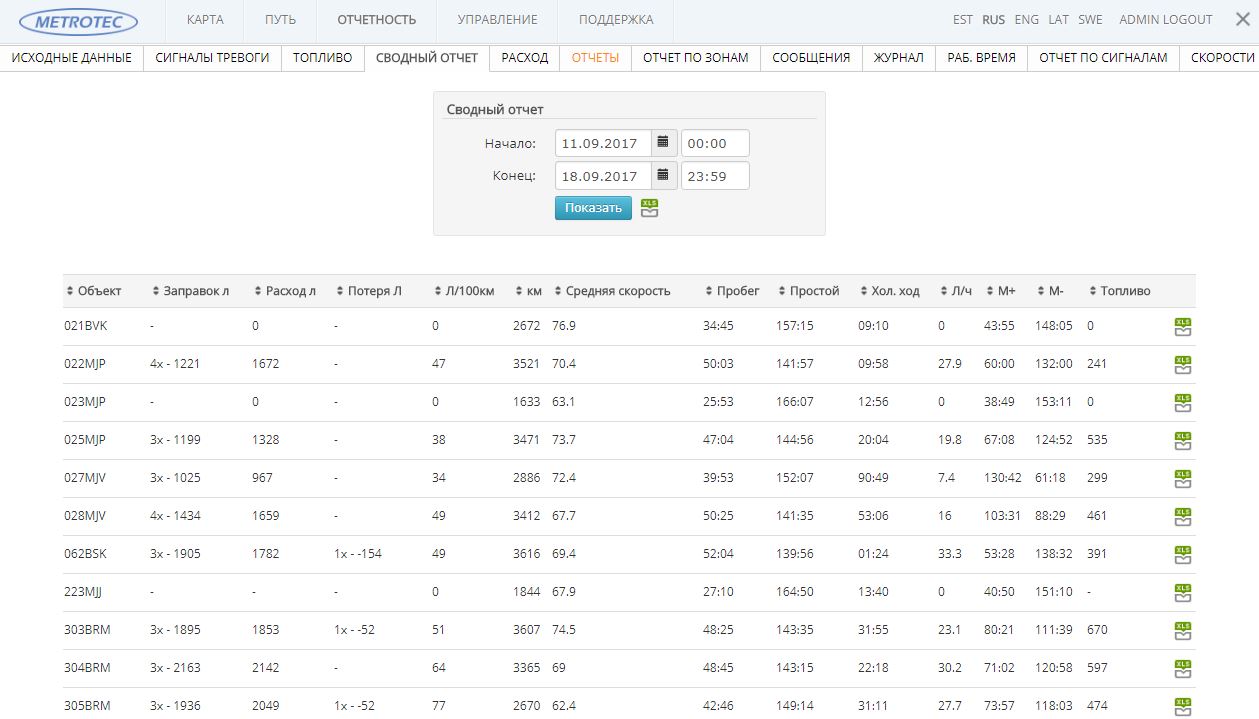Viewport: 1259px width, 719px height.
Task: Open the Топливо tab
Action: pyautogui.click(x=322, y=58)
